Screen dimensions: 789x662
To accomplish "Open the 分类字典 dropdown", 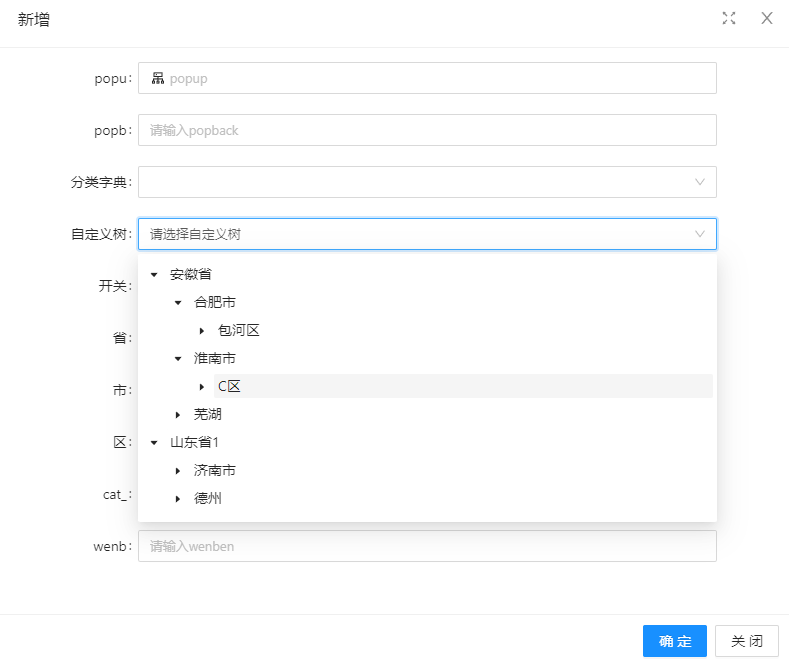I will (x=427, y=182).
